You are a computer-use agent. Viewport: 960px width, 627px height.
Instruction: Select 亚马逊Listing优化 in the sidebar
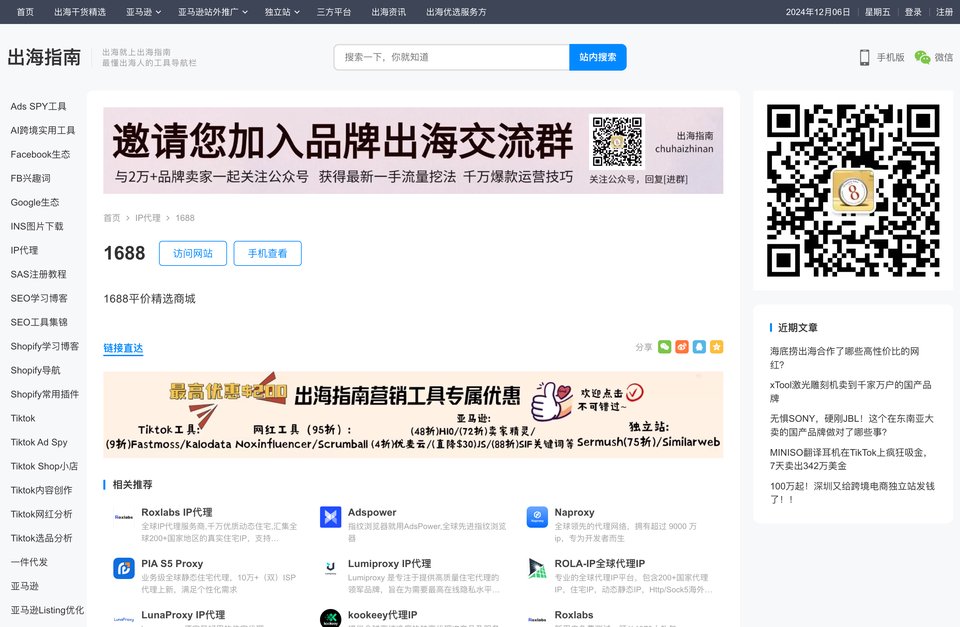[x=47, y=610]
